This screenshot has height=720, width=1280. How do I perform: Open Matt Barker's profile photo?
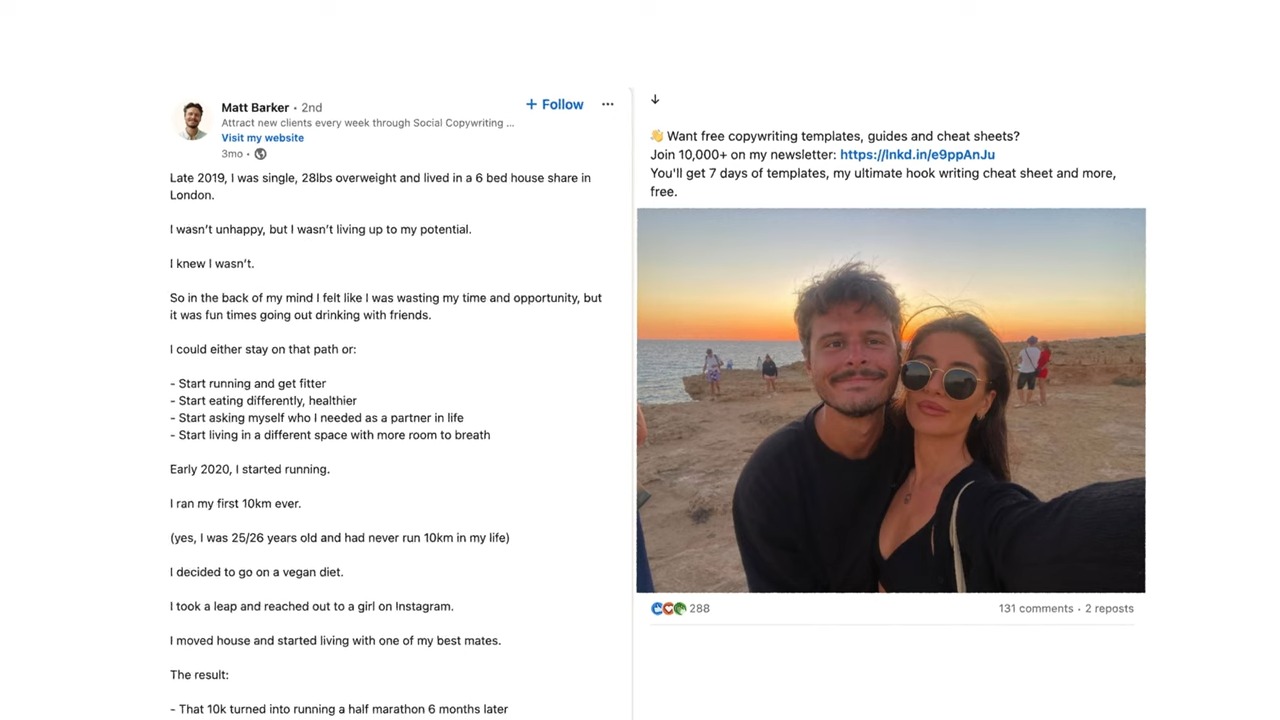coord(191,120)
